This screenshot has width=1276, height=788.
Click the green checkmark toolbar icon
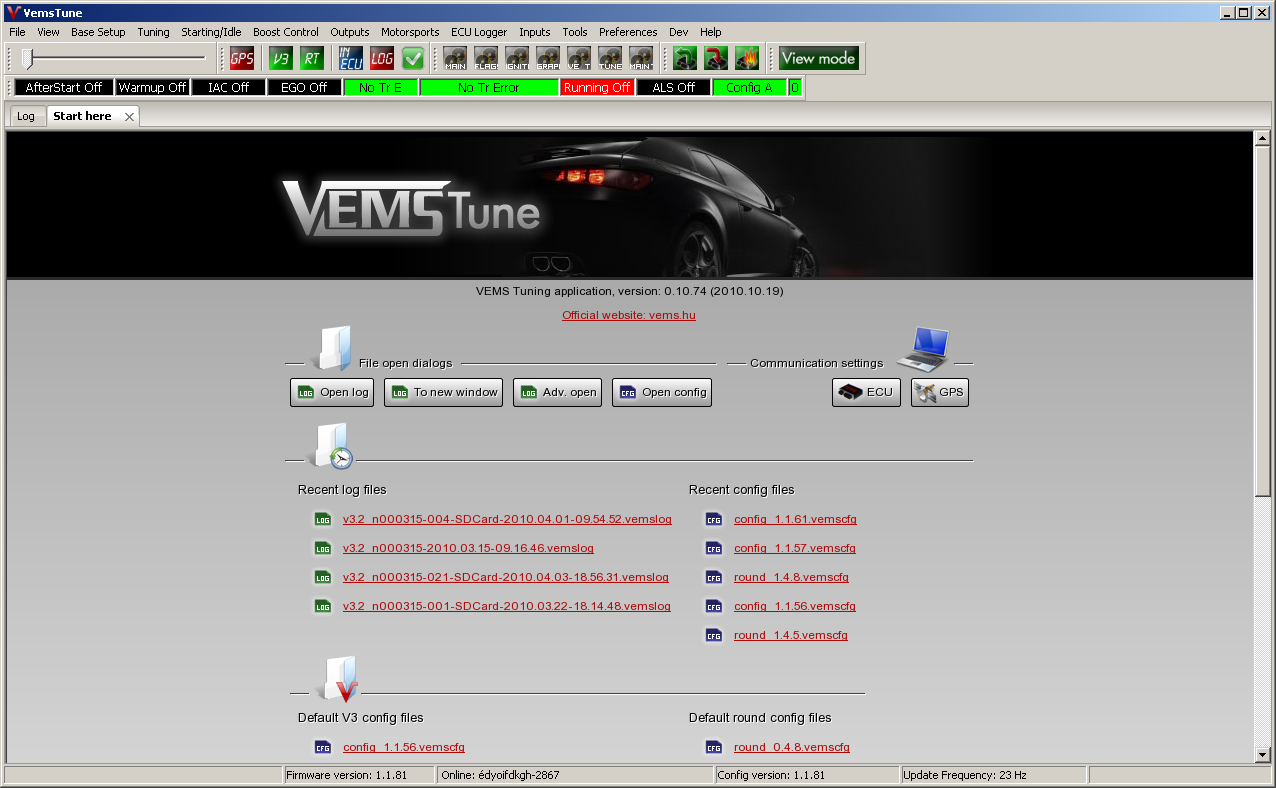pos(413,58)
